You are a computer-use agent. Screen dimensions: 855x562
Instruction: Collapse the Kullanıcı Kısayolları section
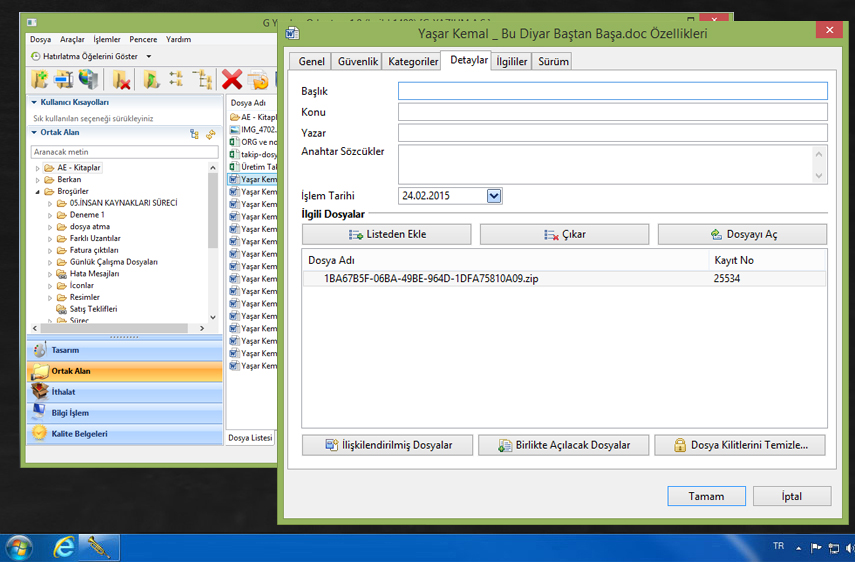click(34, 102)
